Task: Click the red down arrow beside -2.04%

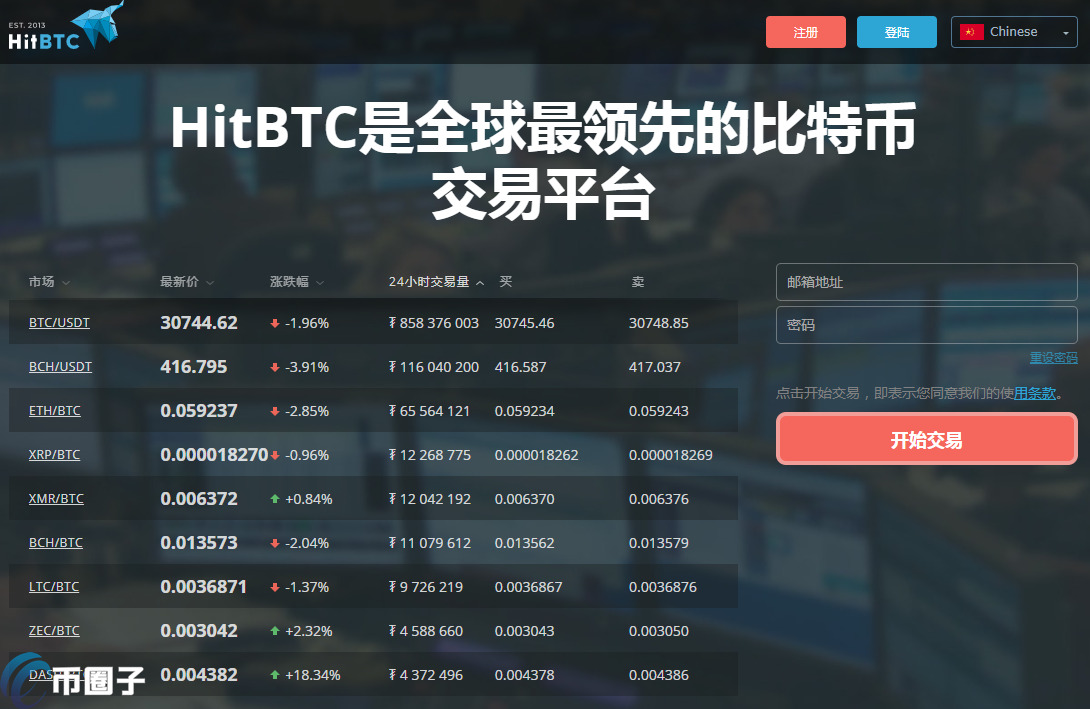Action: coord(275,543)
